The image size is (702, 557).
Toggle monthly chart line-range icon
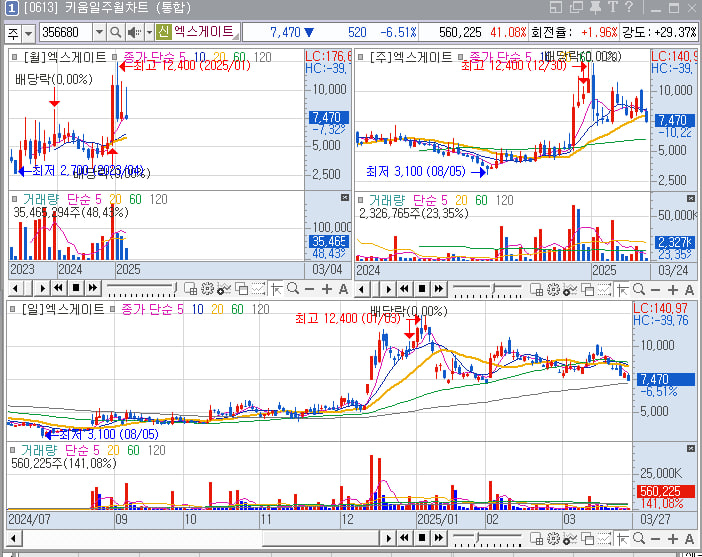click(x=258, y=289)
